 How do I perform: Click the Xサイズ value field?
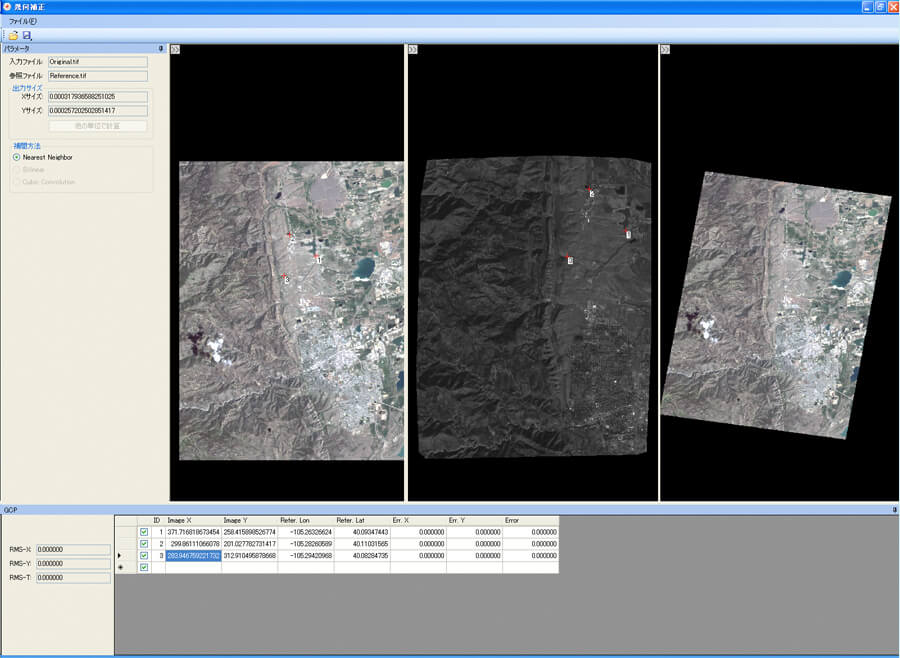tap(98, 96)
